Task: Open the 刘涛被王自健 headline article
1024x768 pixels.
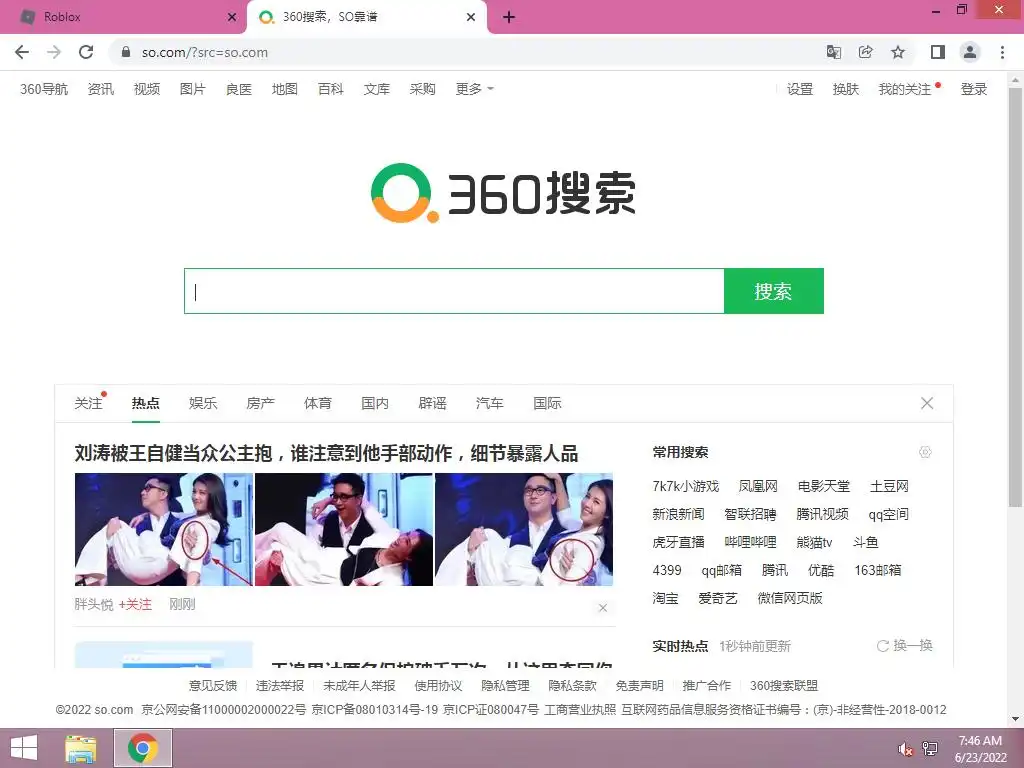Action: click(x=327, y=453)
